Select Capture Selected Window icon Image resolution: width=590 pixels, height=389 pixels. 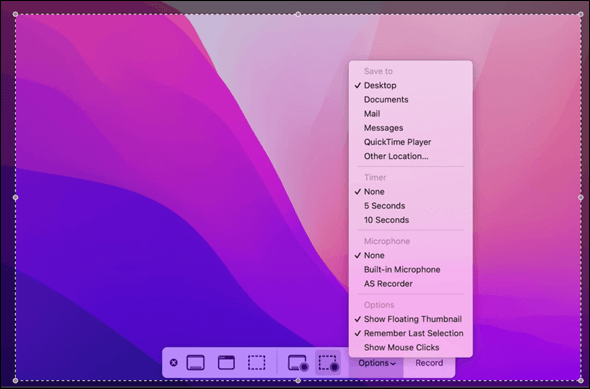click(226, 363)
